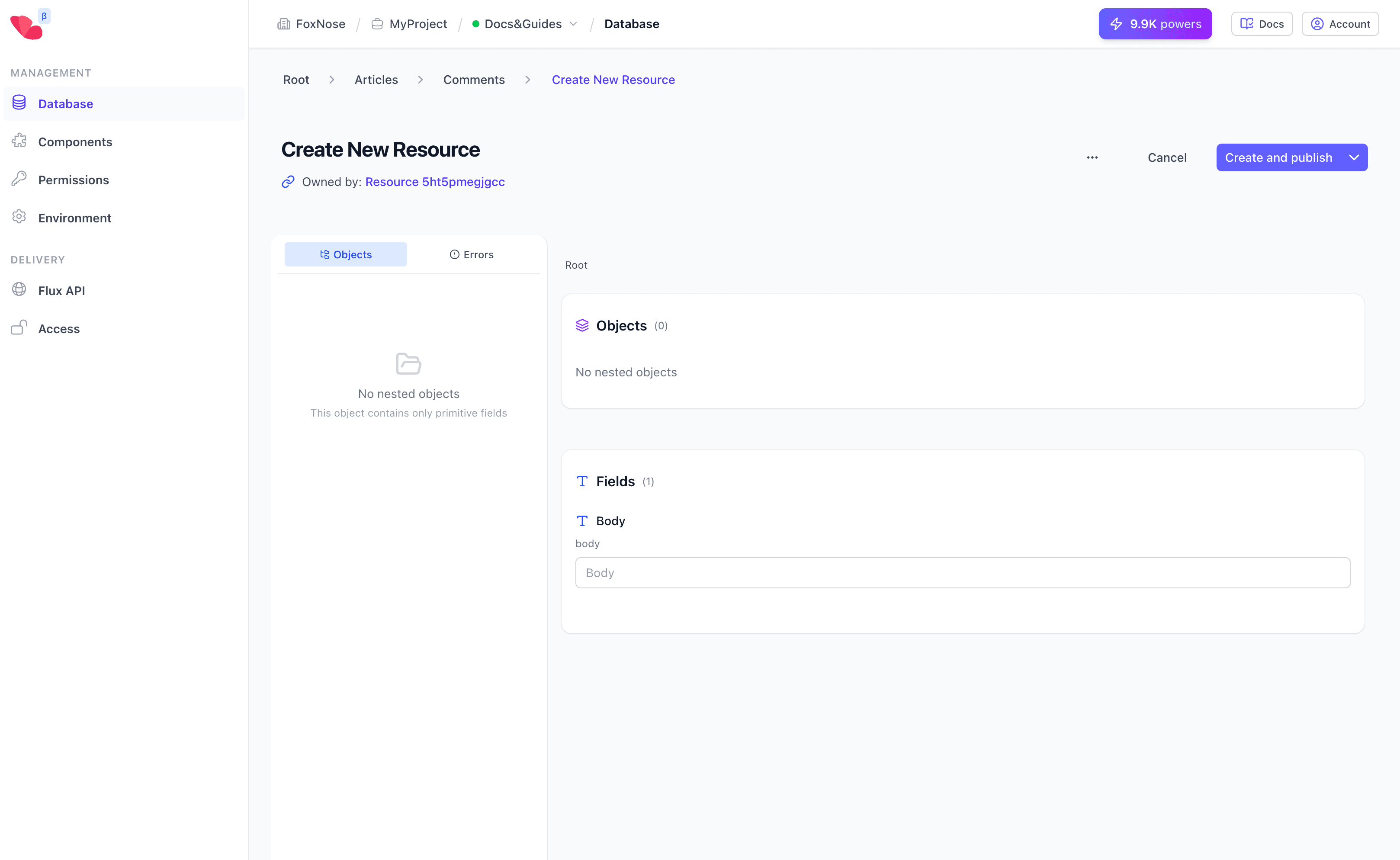This screenshot has height=860, width=1400.
Task: Click the Permissions key icon
Action: 19,179
